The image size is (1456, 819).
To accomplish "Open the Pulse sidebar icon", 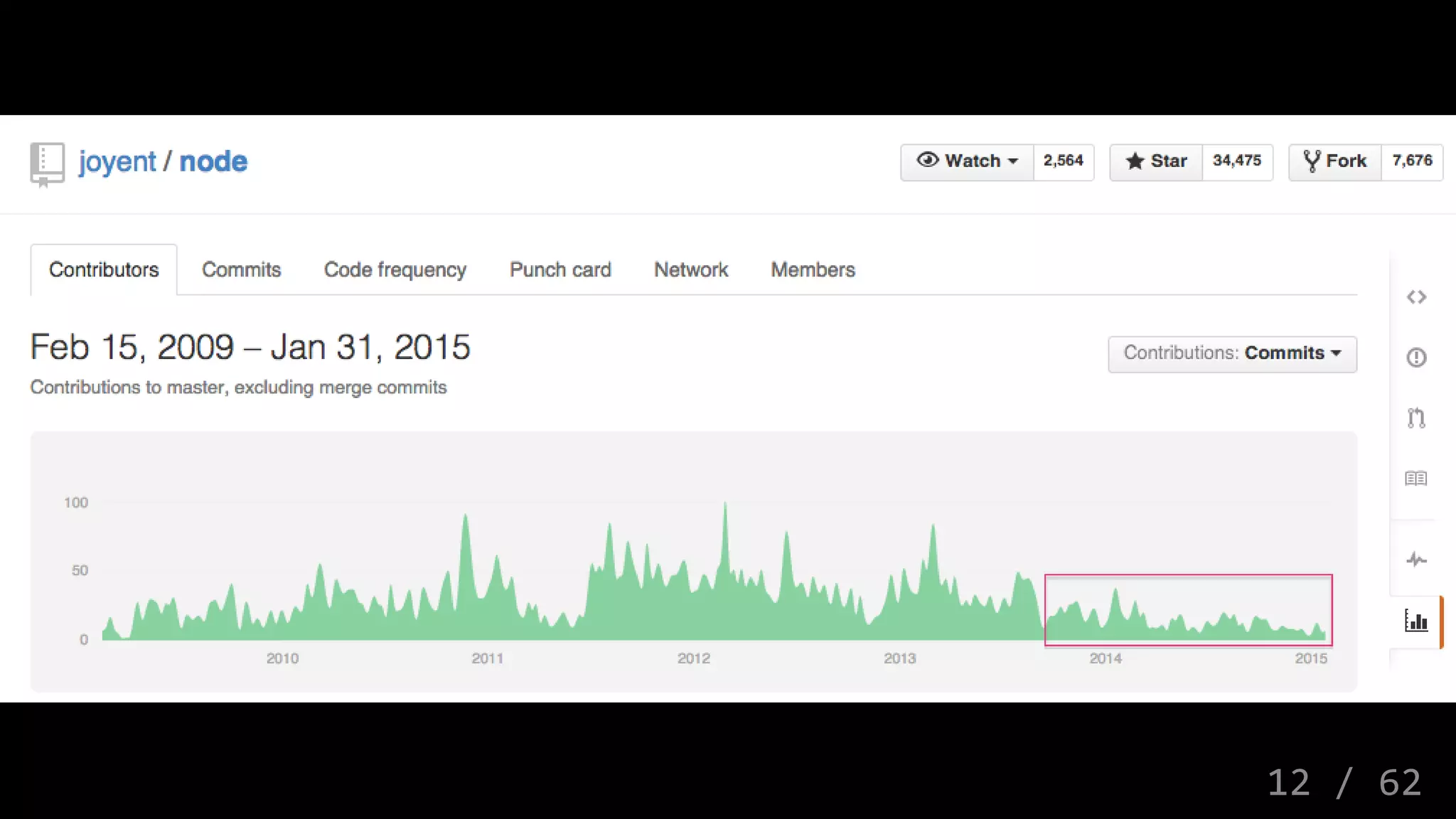I will point(1416,560).
